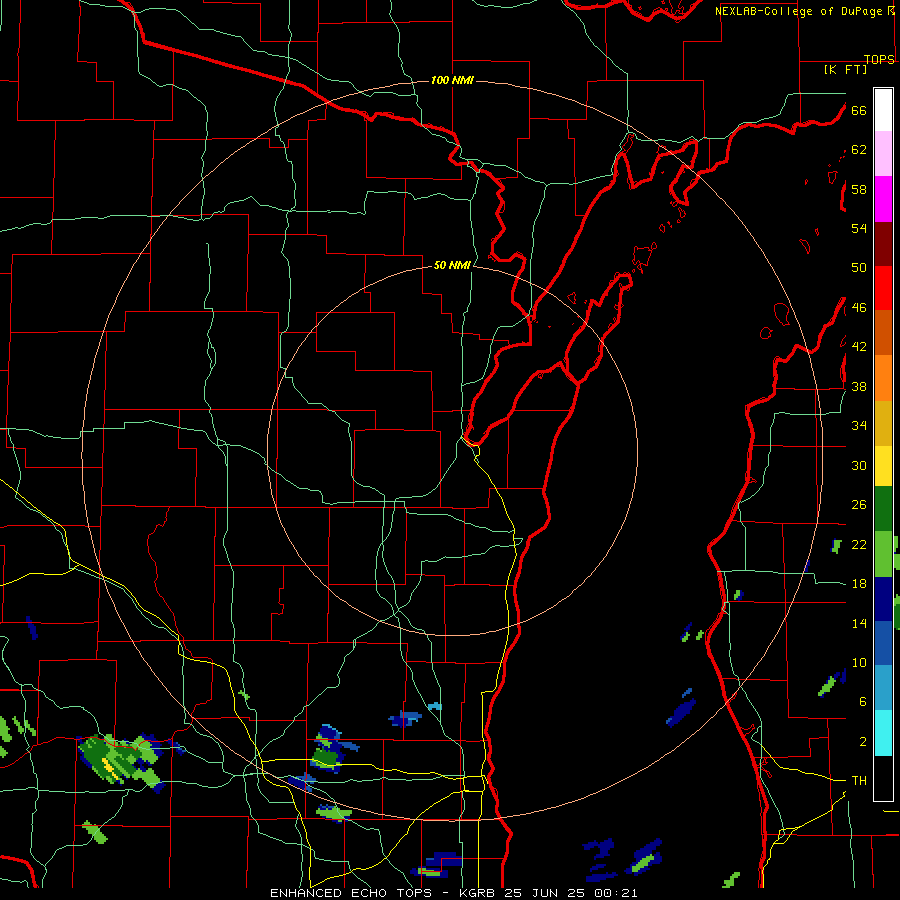Select the bright orange legend swatch
This screenshot has width=900, height=900.
(883, 378)
